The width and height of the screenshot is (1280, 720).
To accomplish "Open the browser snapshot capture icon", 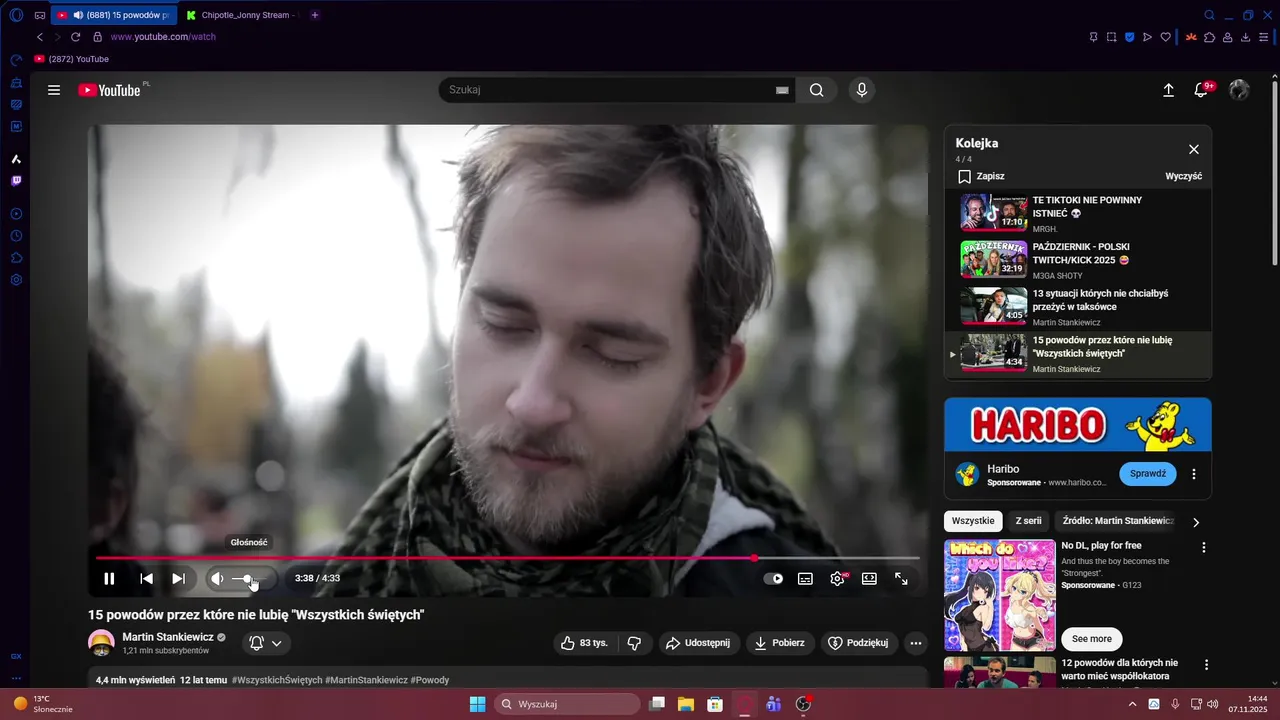I will (1111, 37).
